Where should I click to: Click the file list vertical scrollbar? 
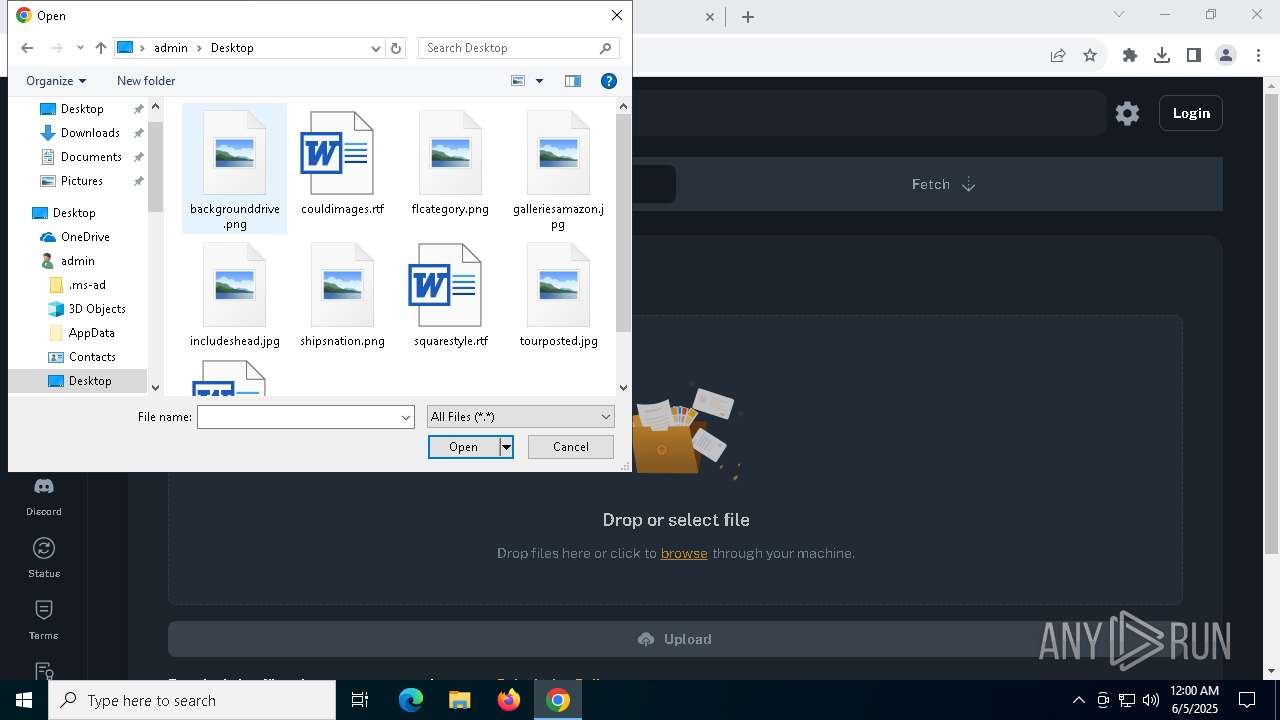(624, 222)
